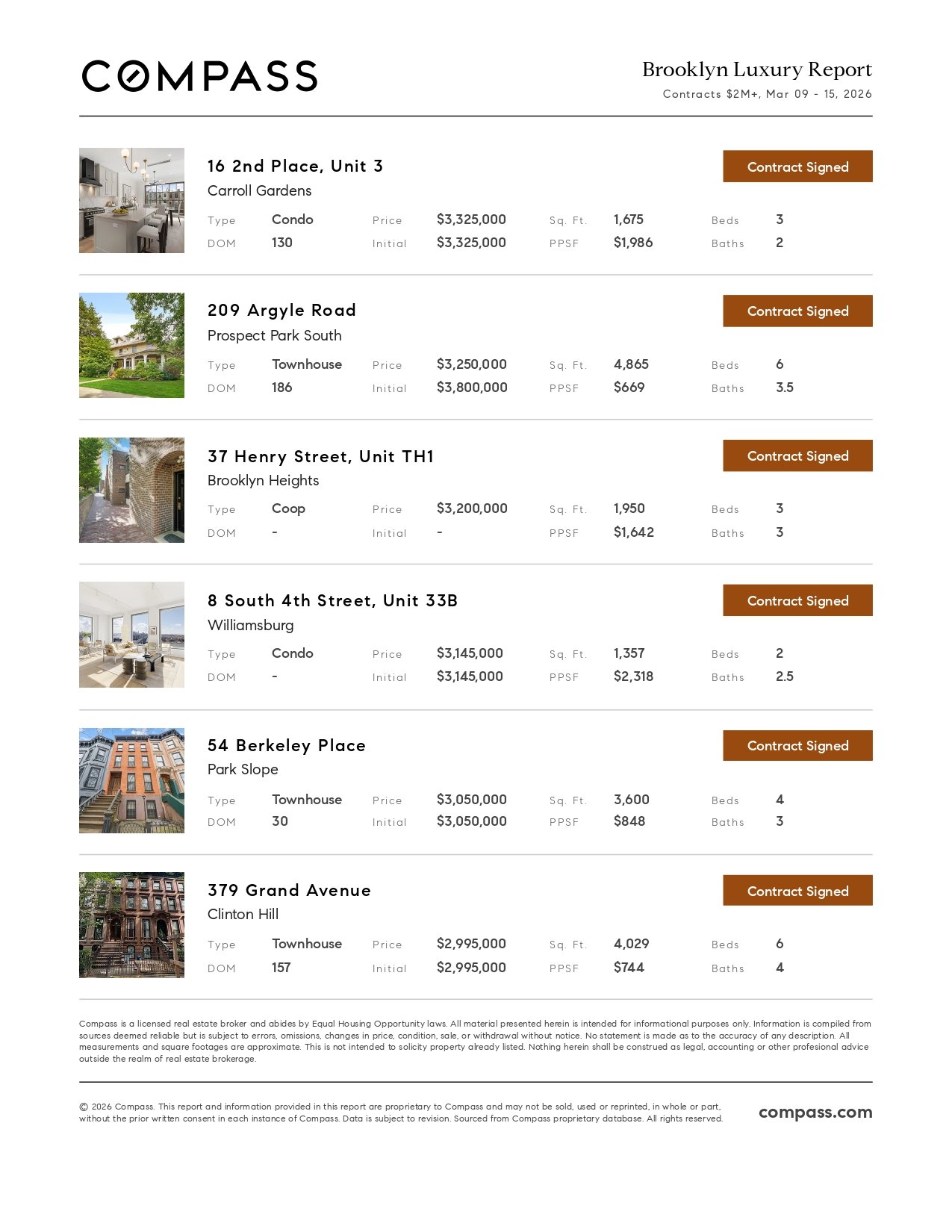Click the 379 Grand Avenue brownstone photo
The image size is (952, 1232).
pos(131,924)
